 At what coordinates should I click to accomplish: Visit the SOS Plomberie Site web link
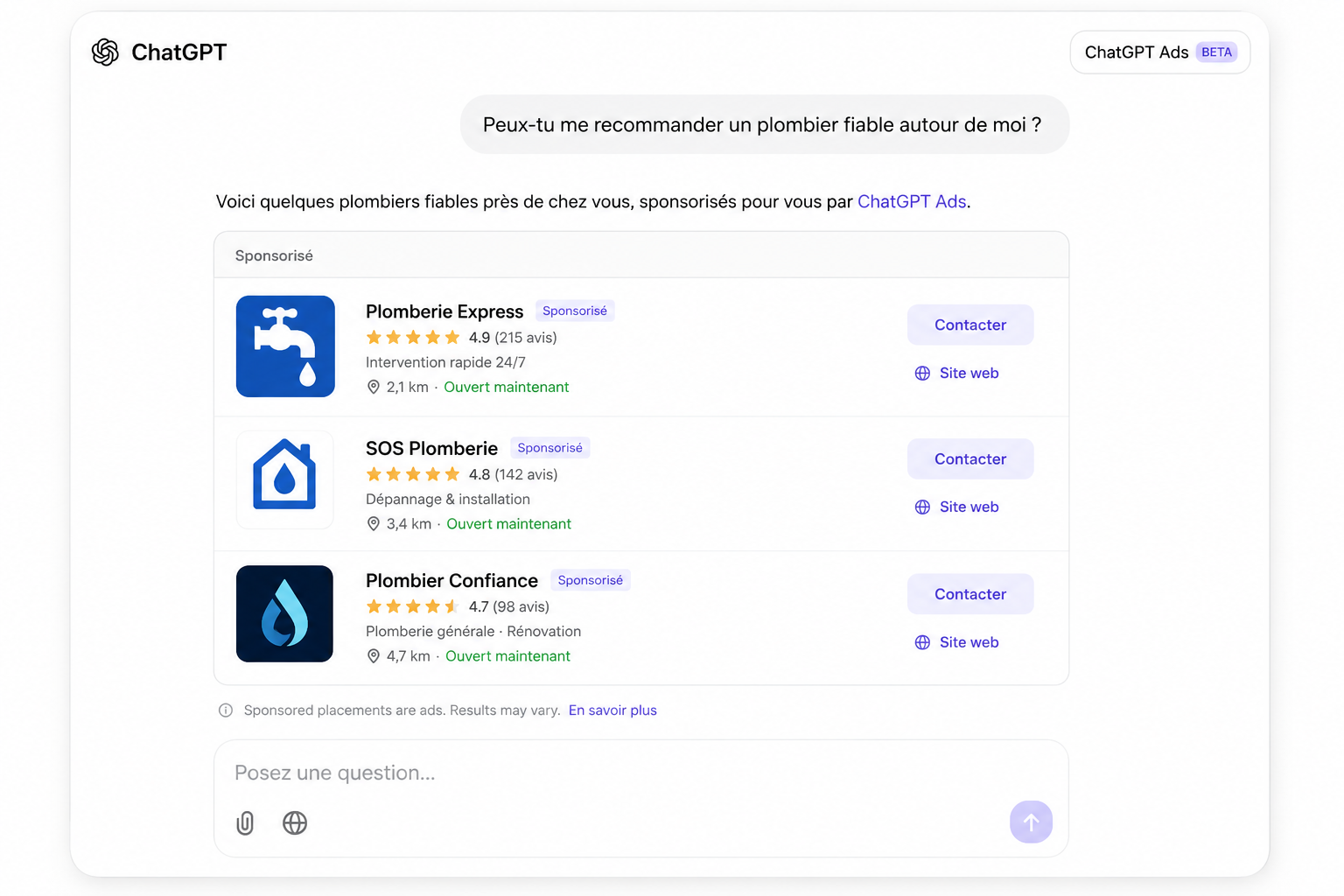(x=956, y=507)
